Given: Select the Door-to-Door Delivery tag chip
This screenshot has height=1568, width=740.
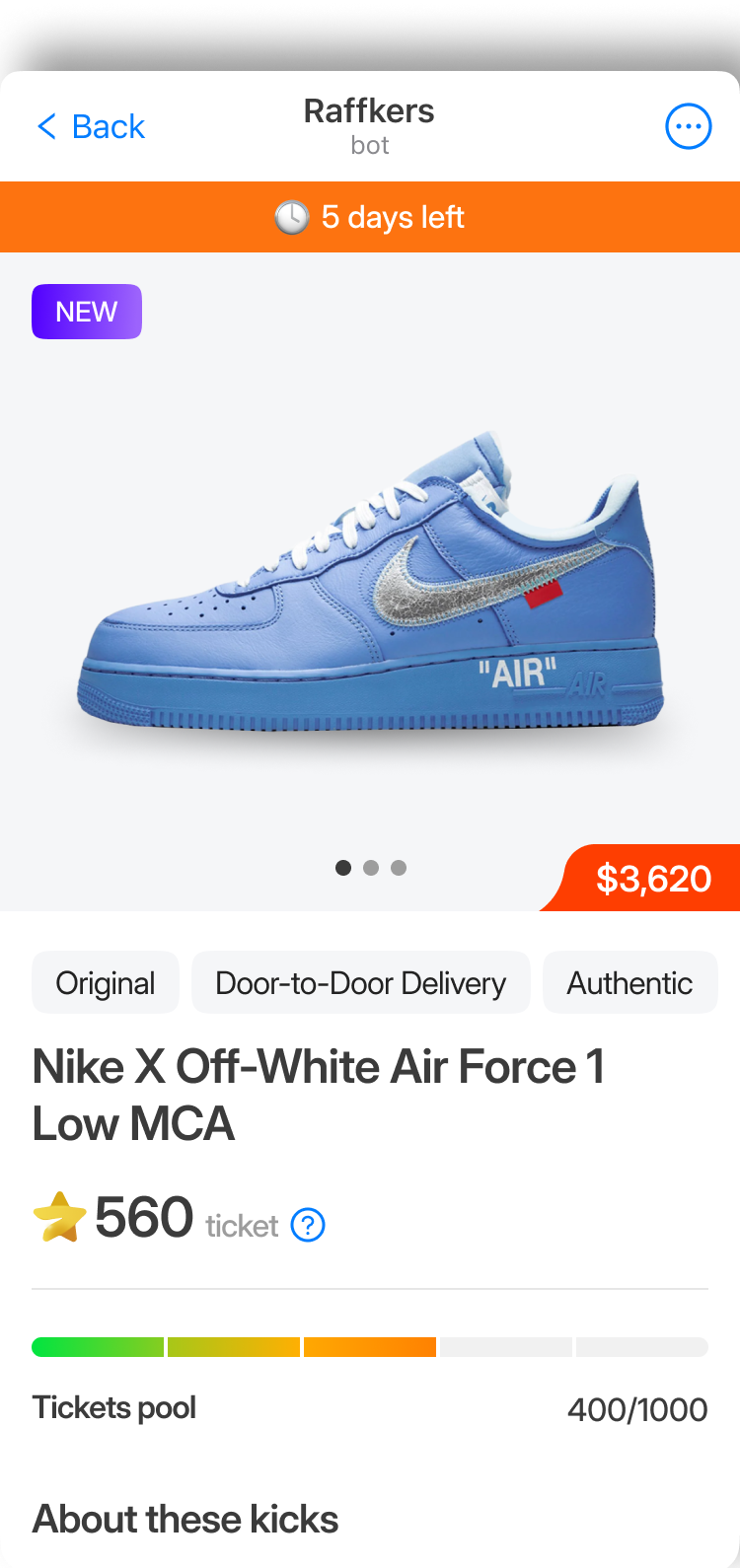Looking at the screenshot, I should [x=361, y=982].
